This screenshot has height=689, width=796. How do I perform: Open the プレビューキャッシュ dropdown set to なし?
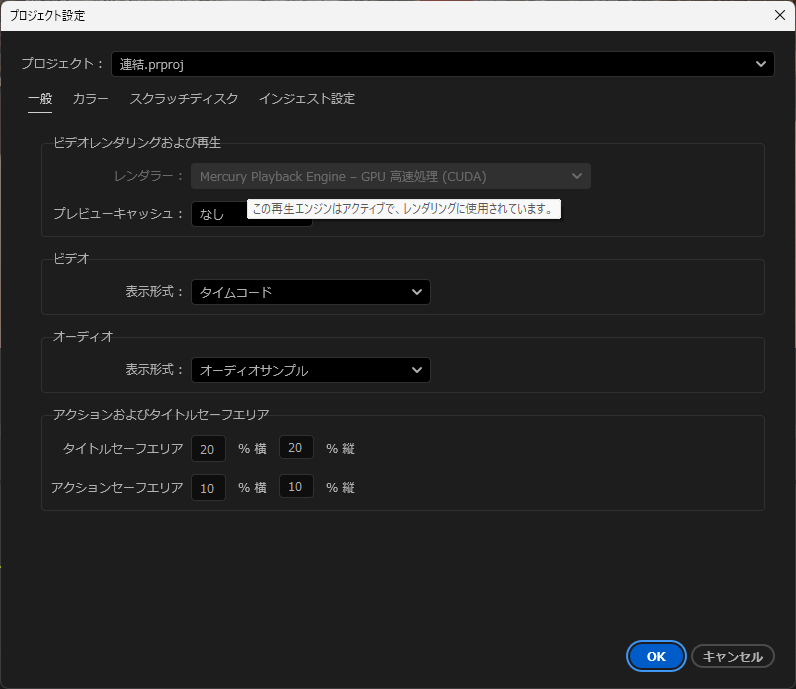pyautogui.click(x=218, y=214)
